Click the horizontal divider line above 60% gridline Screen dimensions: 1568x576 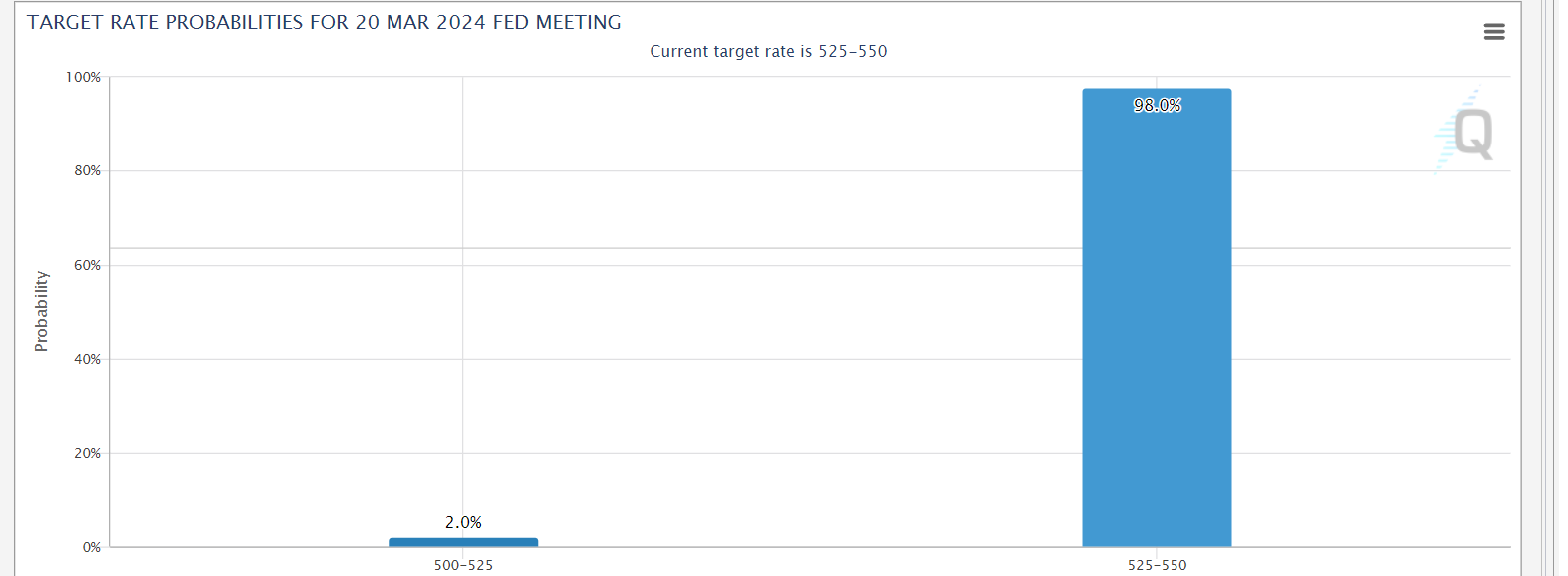pyautogui.click(x=810, y=248)
